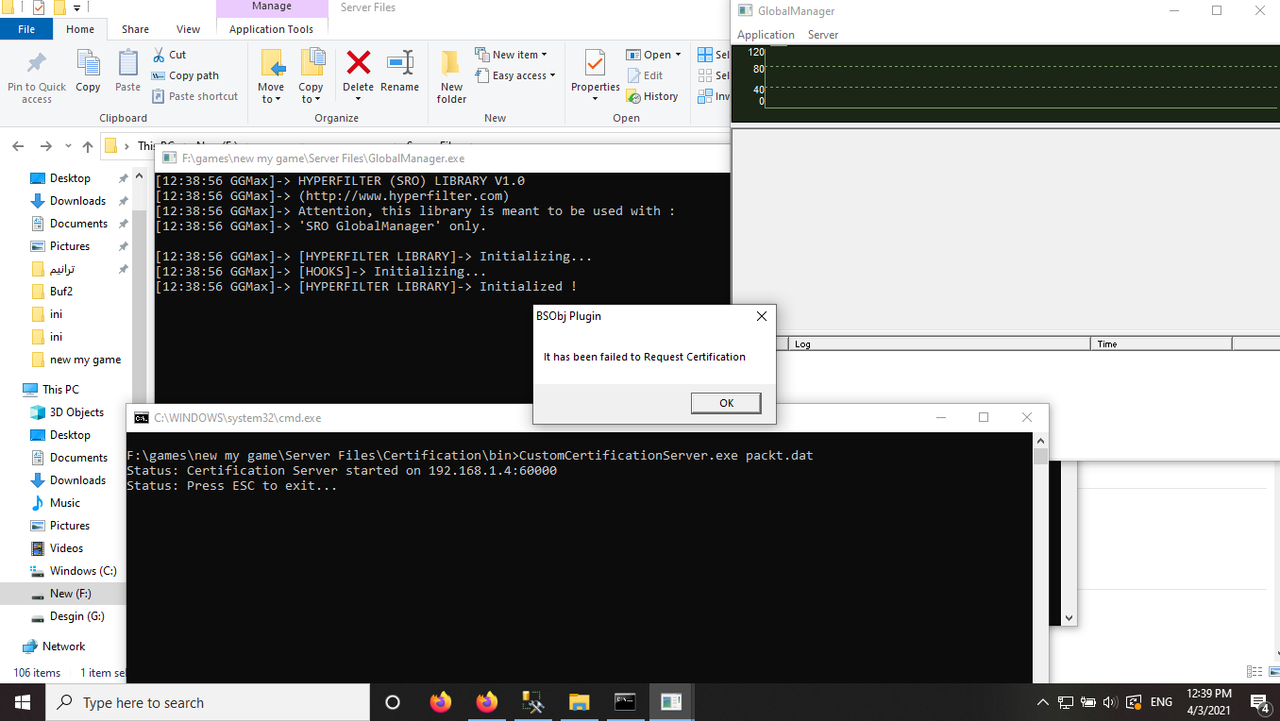
Task: Click Time column header in GlobalManager
Action: pyautogui.click(x=1160, y=343)
